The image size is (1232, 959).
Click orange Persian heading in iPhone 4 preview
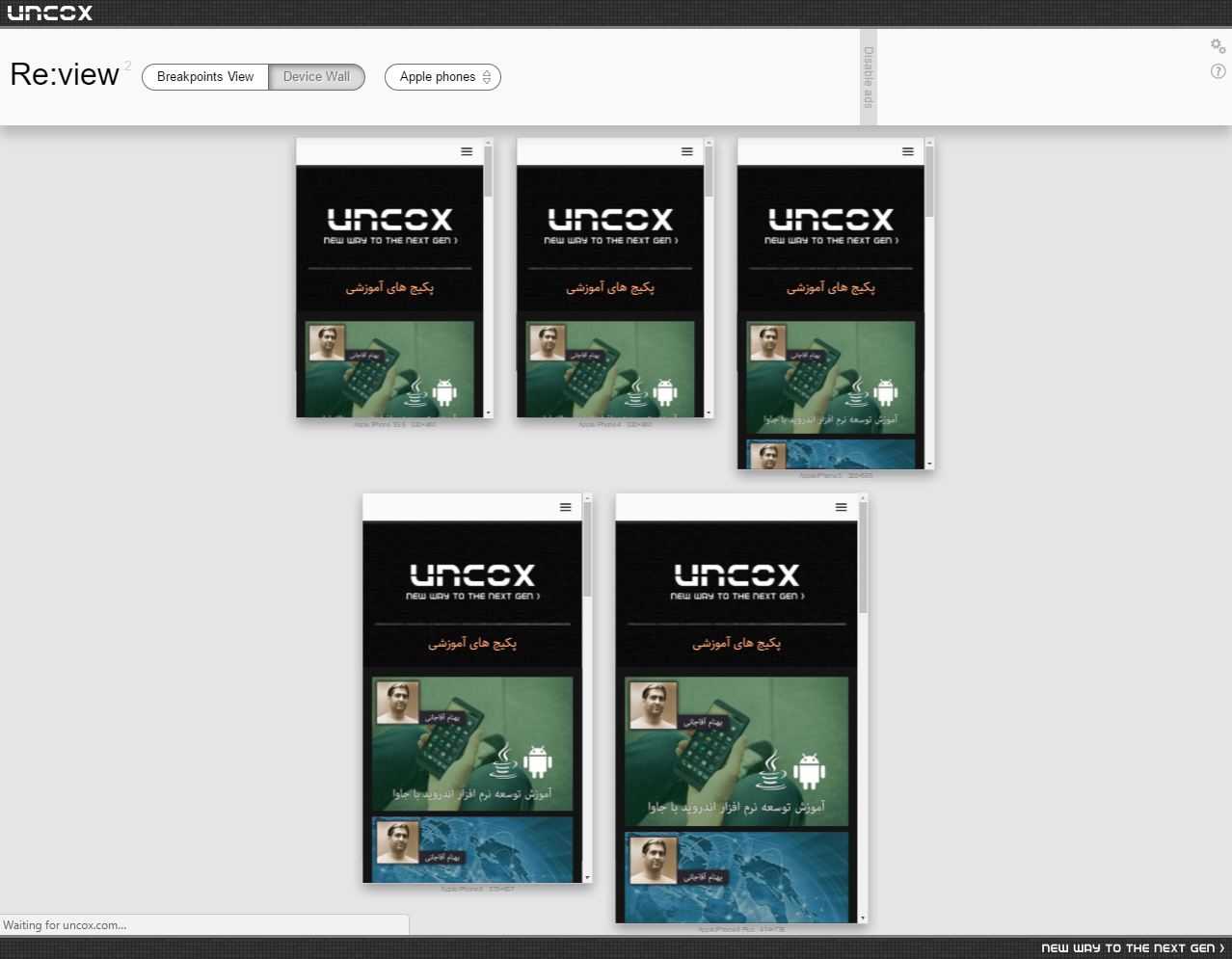tap(610, 287)
